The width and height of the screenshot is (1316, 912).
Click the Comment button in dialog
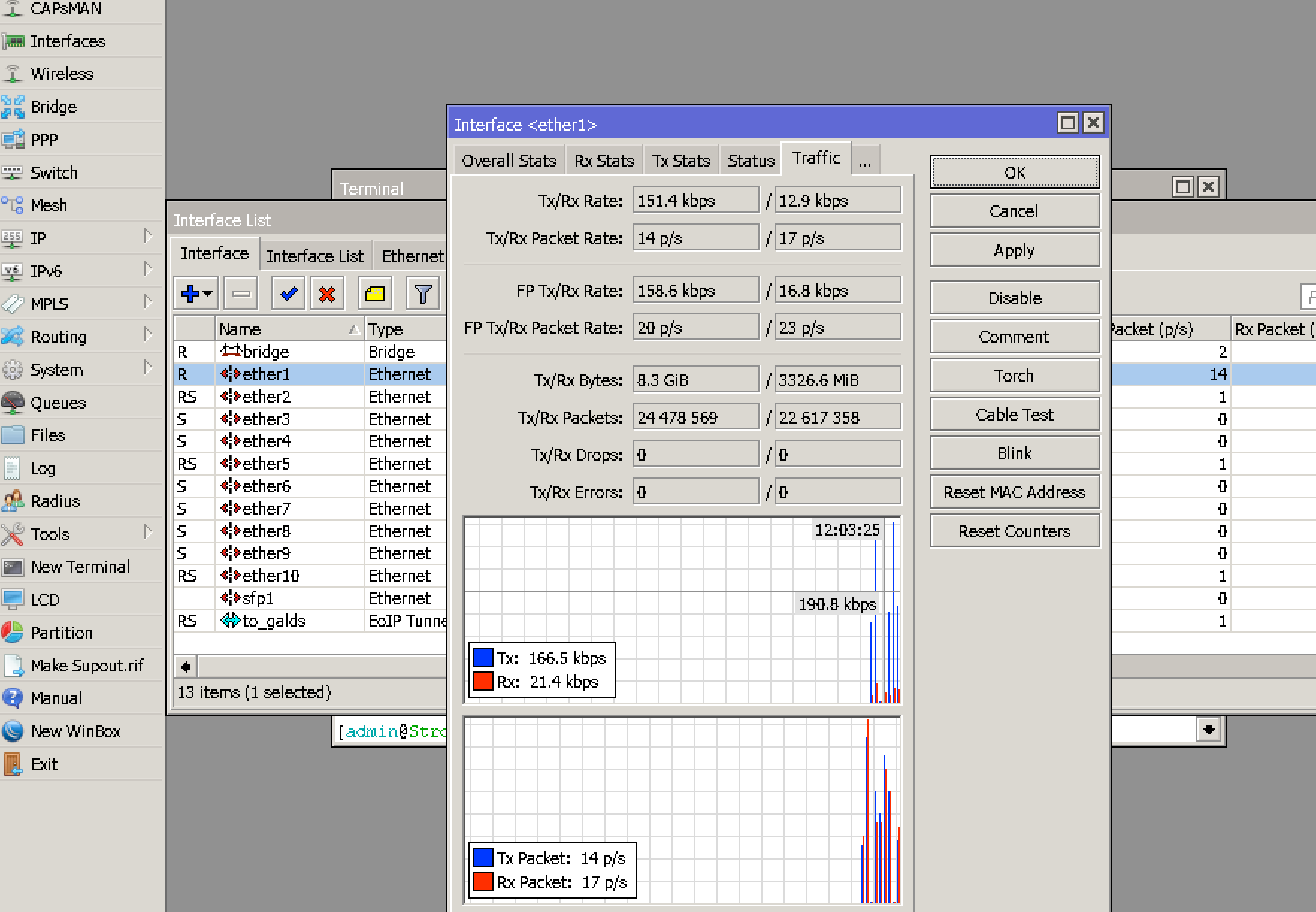(x=1014, y=337)
